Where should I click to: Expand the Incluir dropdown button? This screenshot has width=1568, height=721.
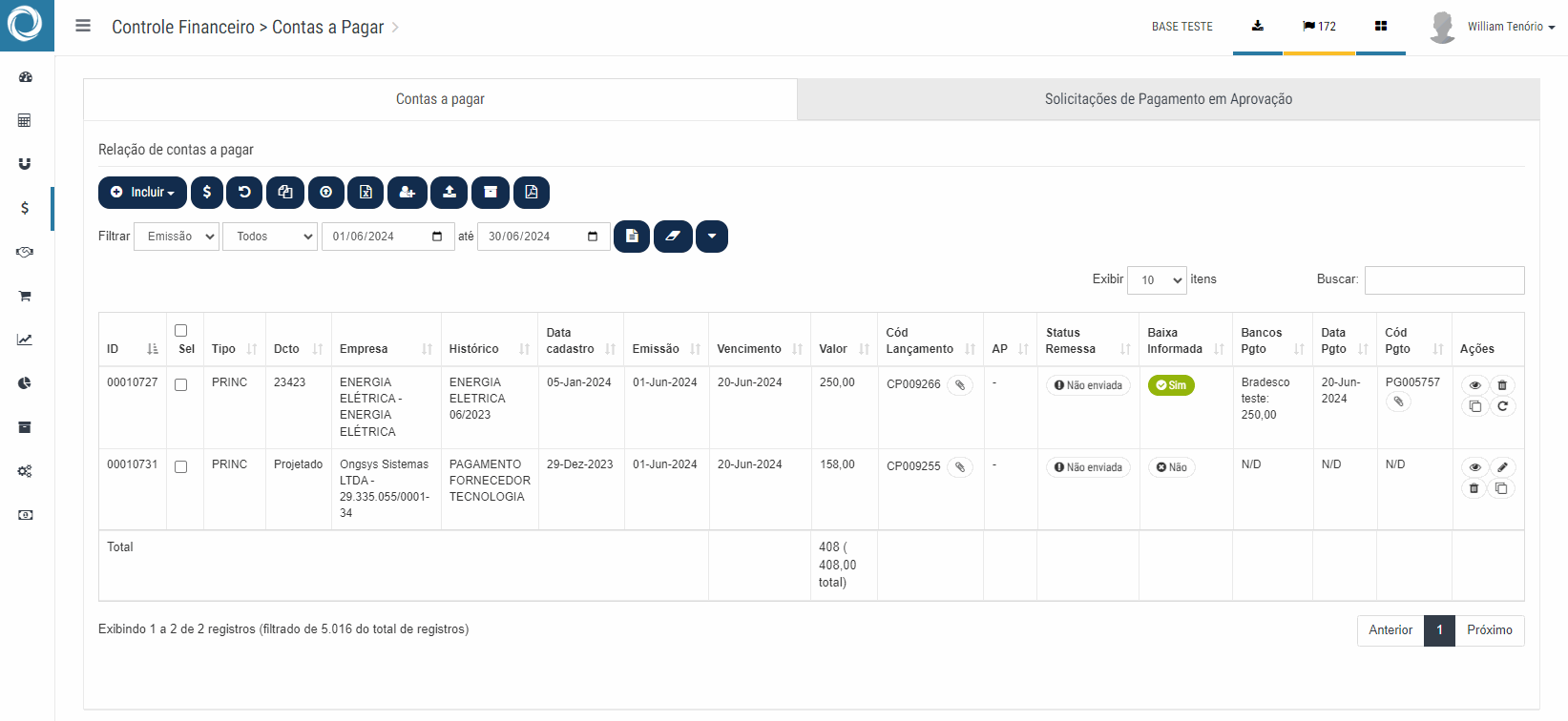click(x=142, y=193)
